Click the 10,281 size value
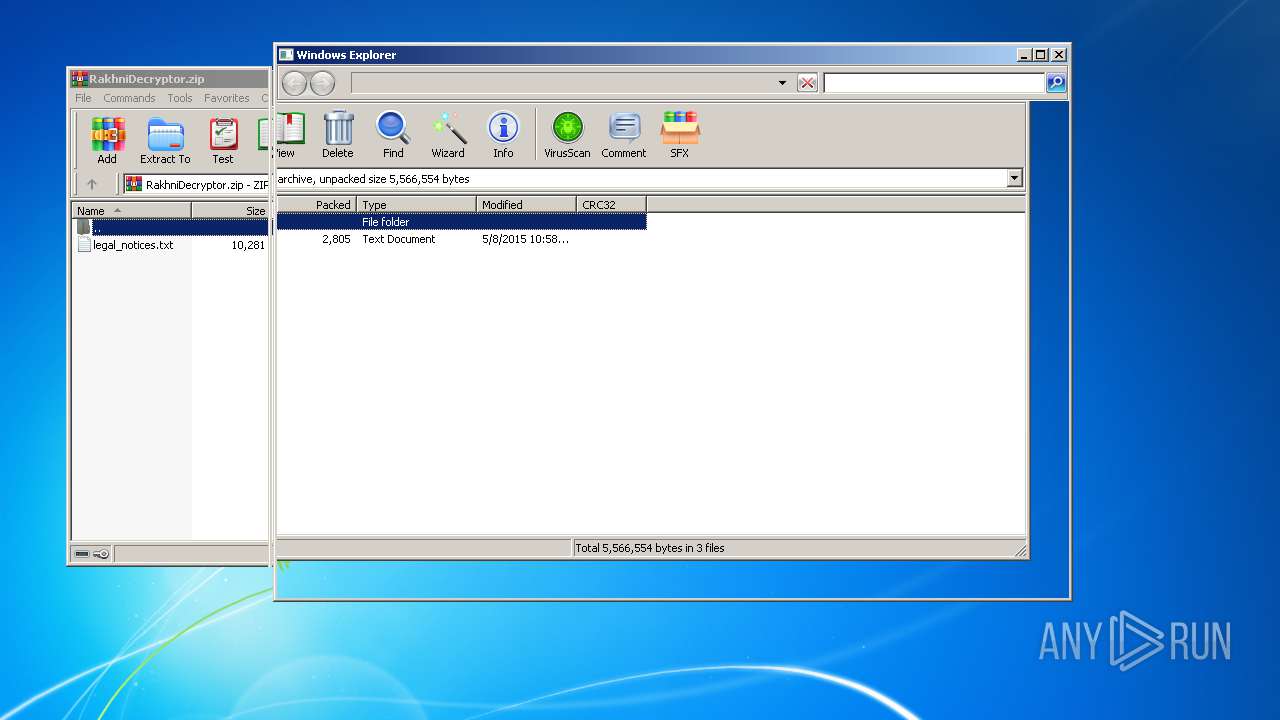1280x720 pixels. 248,245
